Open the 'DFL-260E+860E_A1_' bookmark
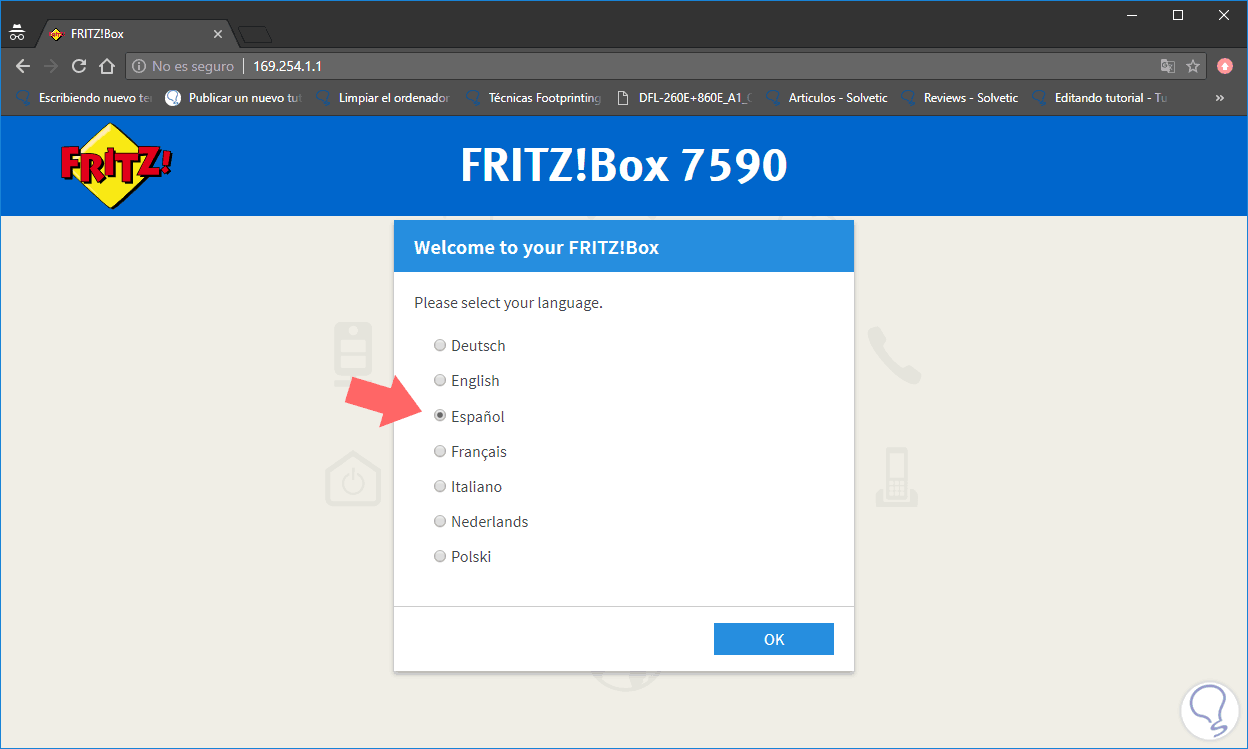 tap(684, 98)
